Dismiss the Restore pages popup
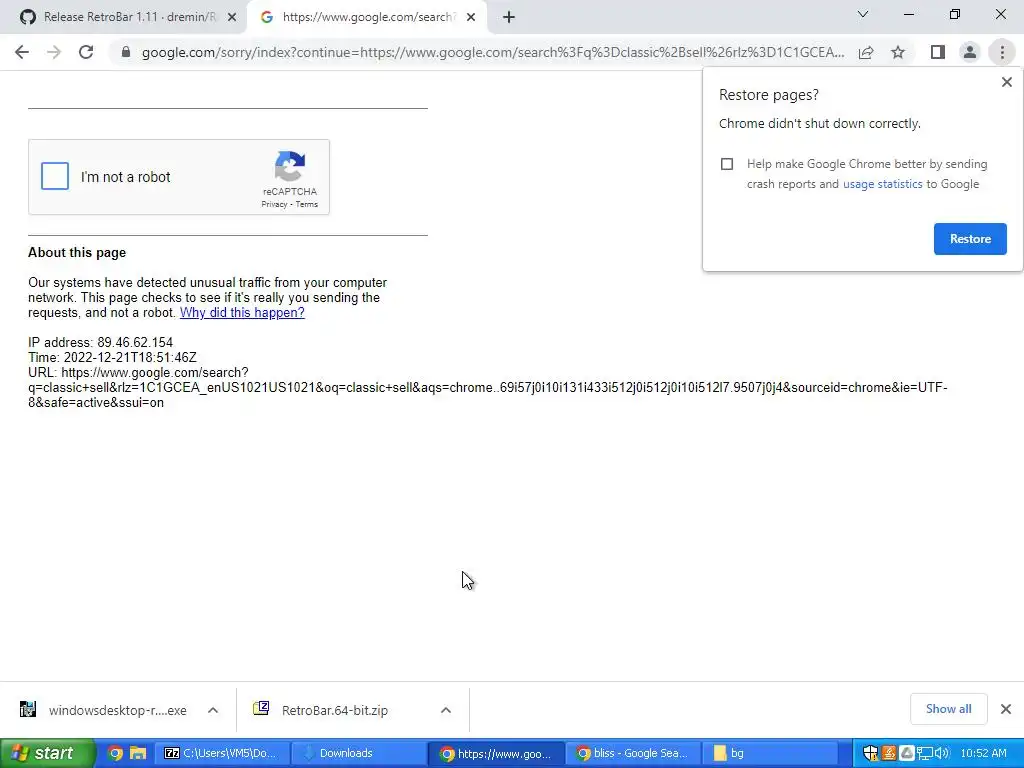 click(x=1006, y=82)
